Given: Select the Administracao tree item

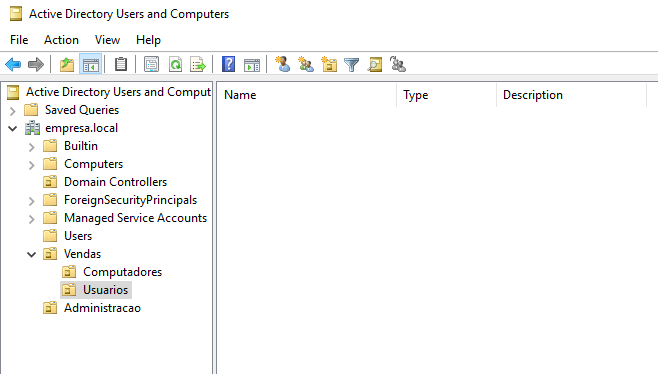Looking at the screenshot, I should [102, 308].
